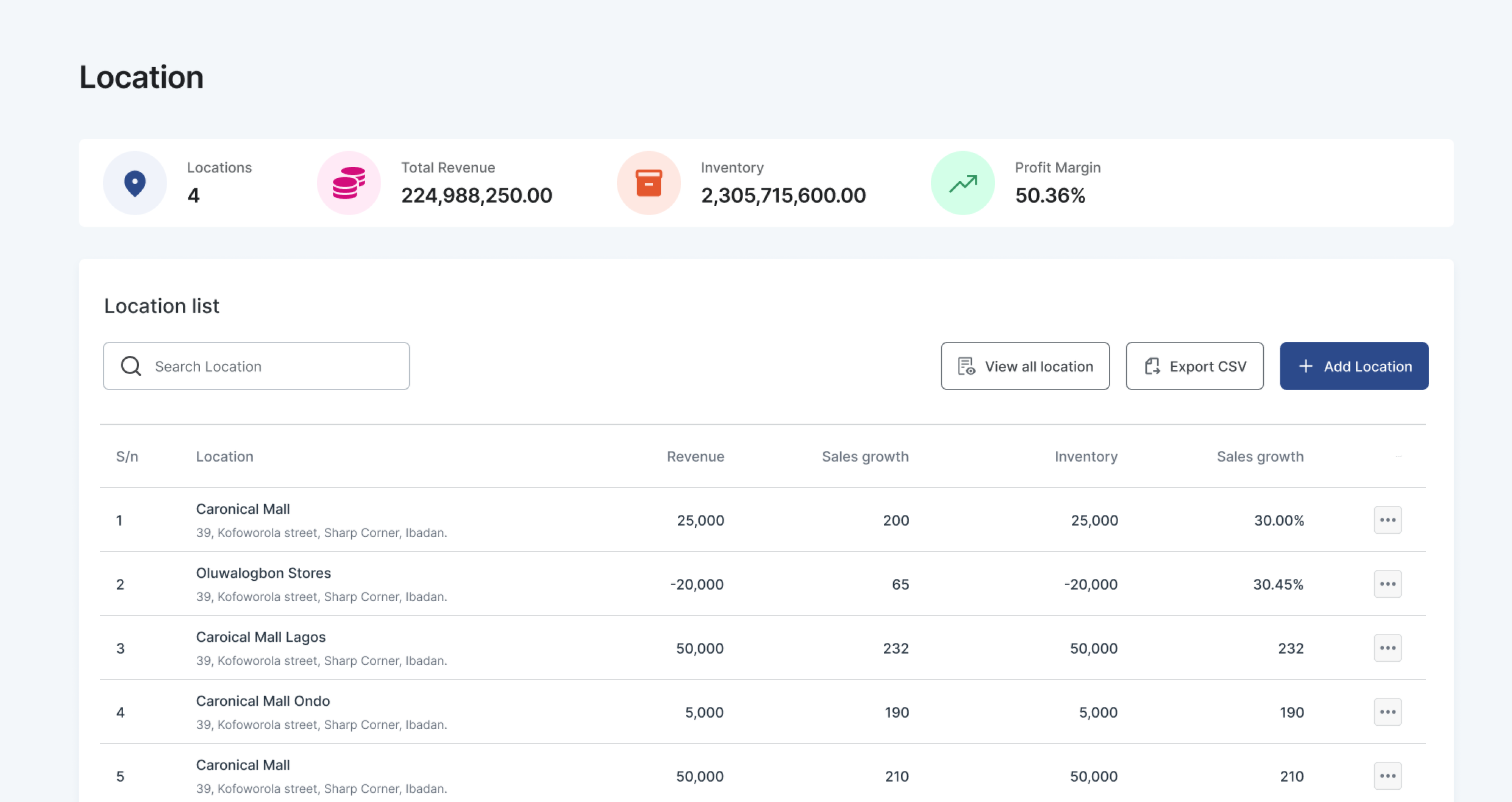The height and width of the screenshot is (802, 1512).
Task: Click the magnifier icon in search box
Action: 131,366
